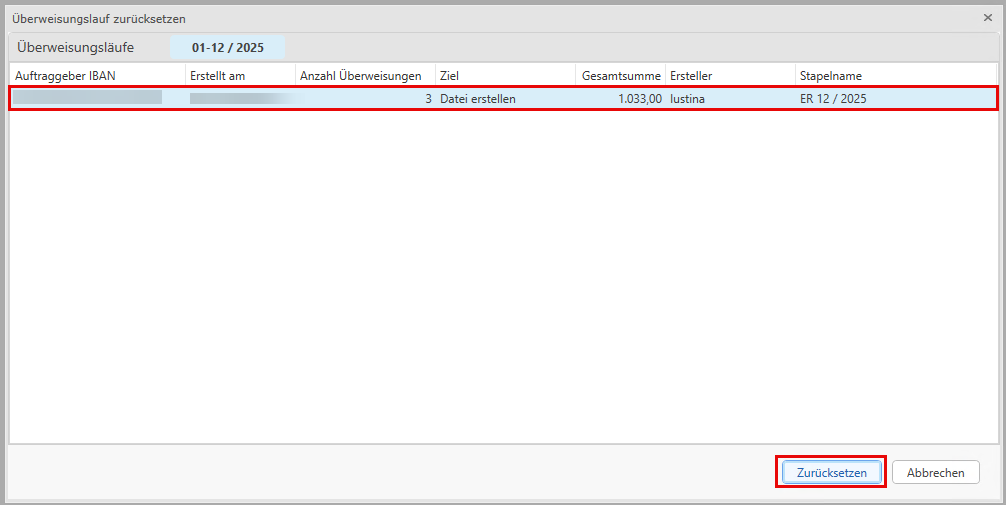Sort by Anzahl Überweisungen column header
This screenshot has width=1006, height=505.
pyautogui.click(x=365, y=75)
